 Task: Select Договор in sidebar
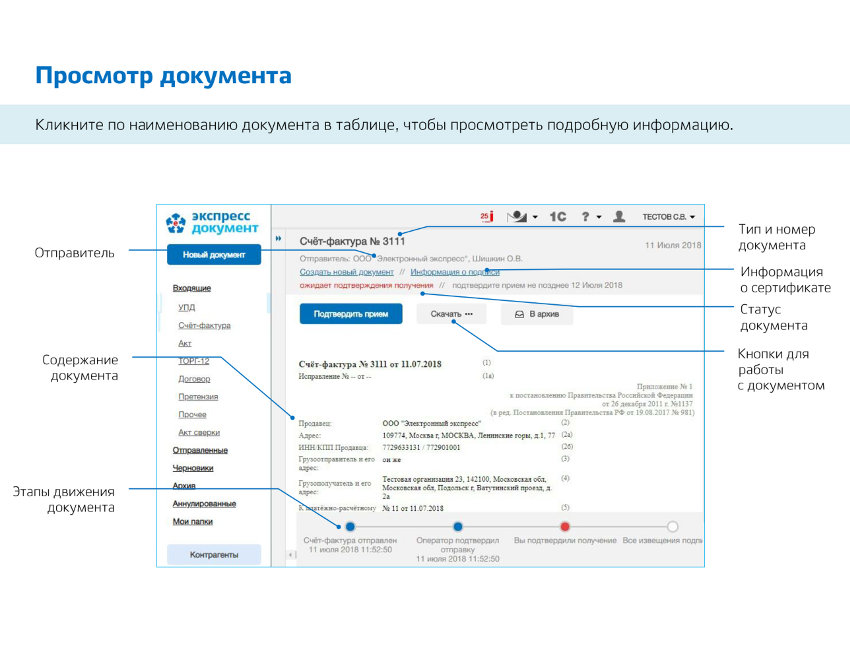194,379
